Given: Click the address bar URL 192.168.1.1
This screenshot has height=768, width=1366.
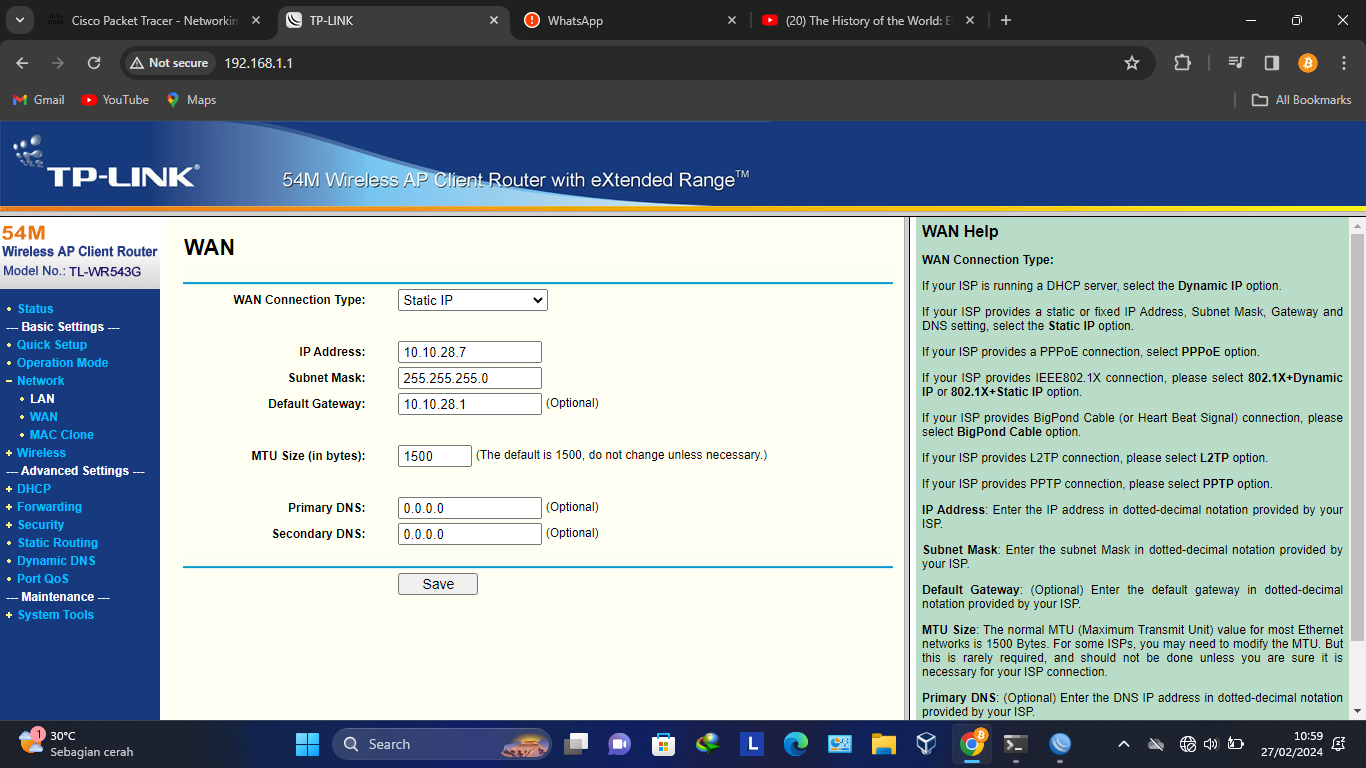Looking at the screenshot, I should click(x=258, y=63).
